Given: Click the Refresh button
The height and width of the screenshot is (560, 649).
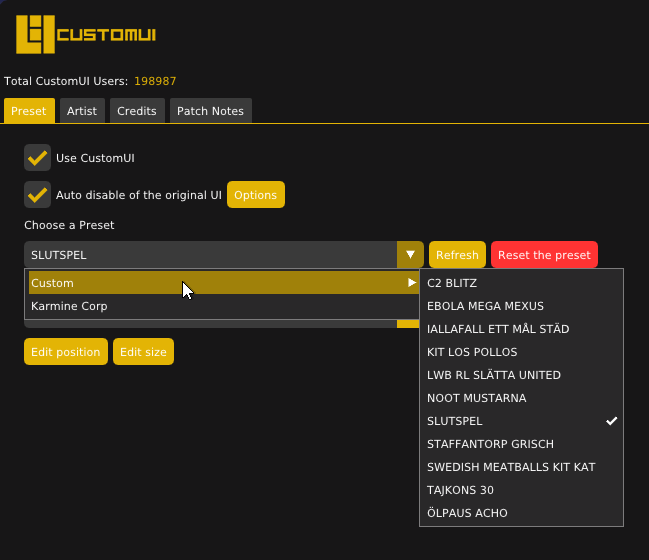Looking at the screenshot, I should point(457,255).
